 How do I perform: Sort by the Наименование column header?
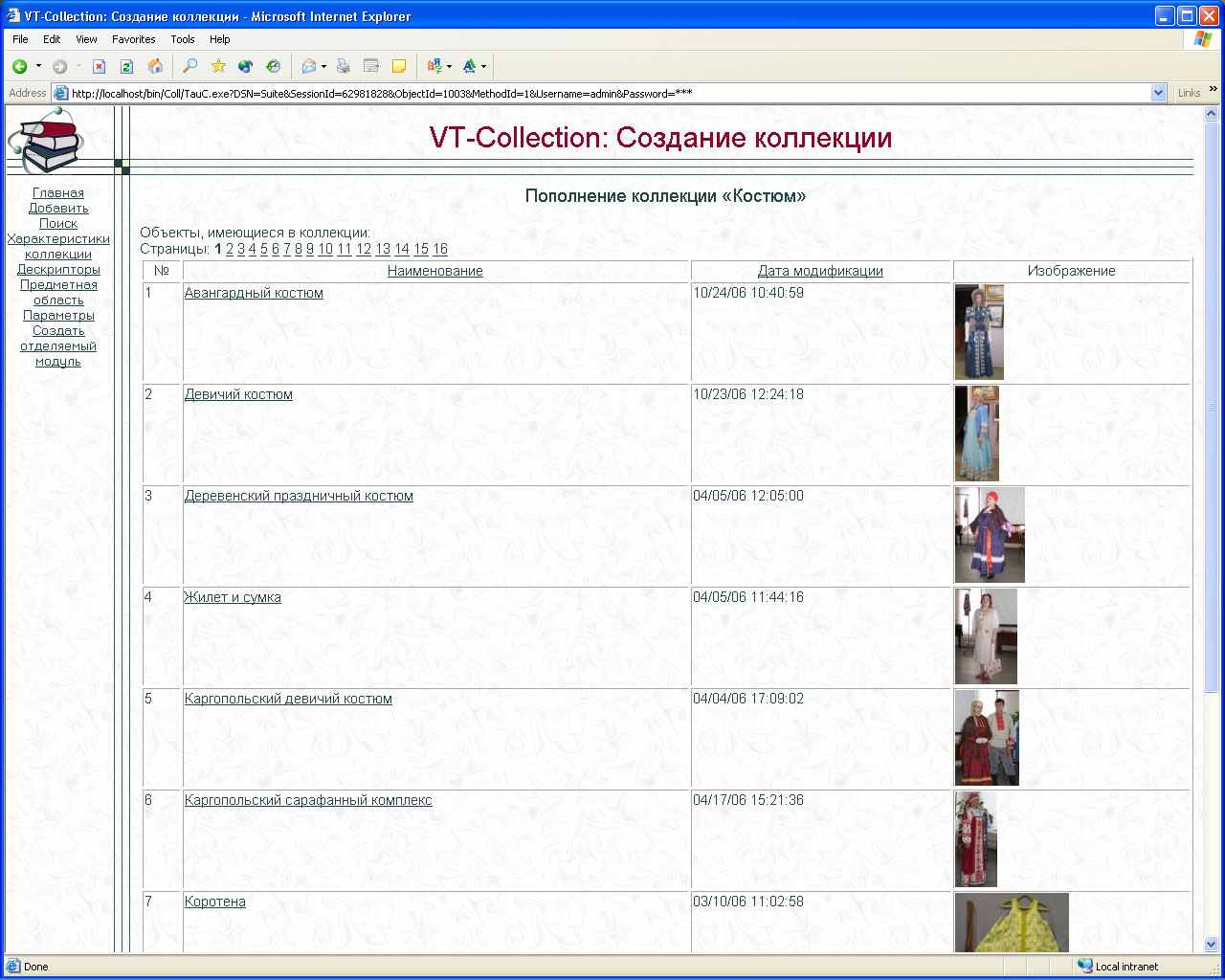click(x=435, y=271)
